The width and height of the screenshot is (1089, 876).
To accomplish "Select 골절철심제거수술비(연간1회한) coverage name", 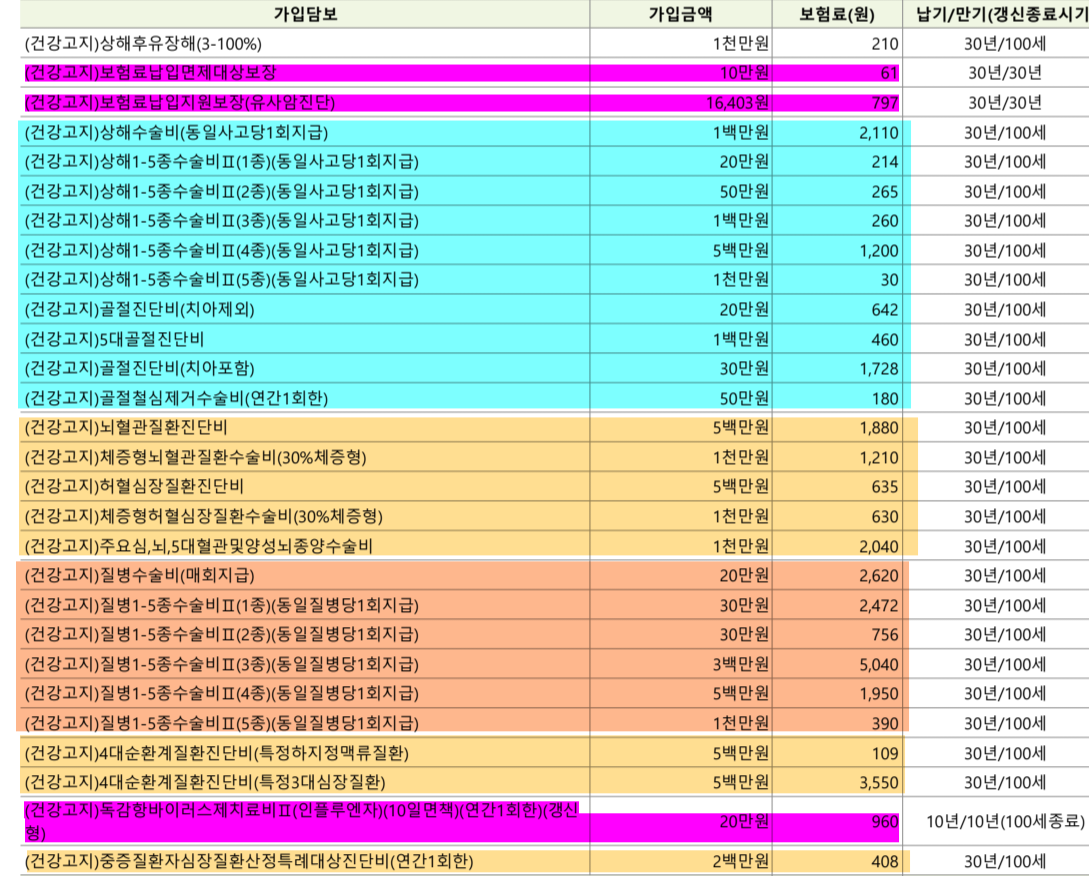I will (176, 398).
